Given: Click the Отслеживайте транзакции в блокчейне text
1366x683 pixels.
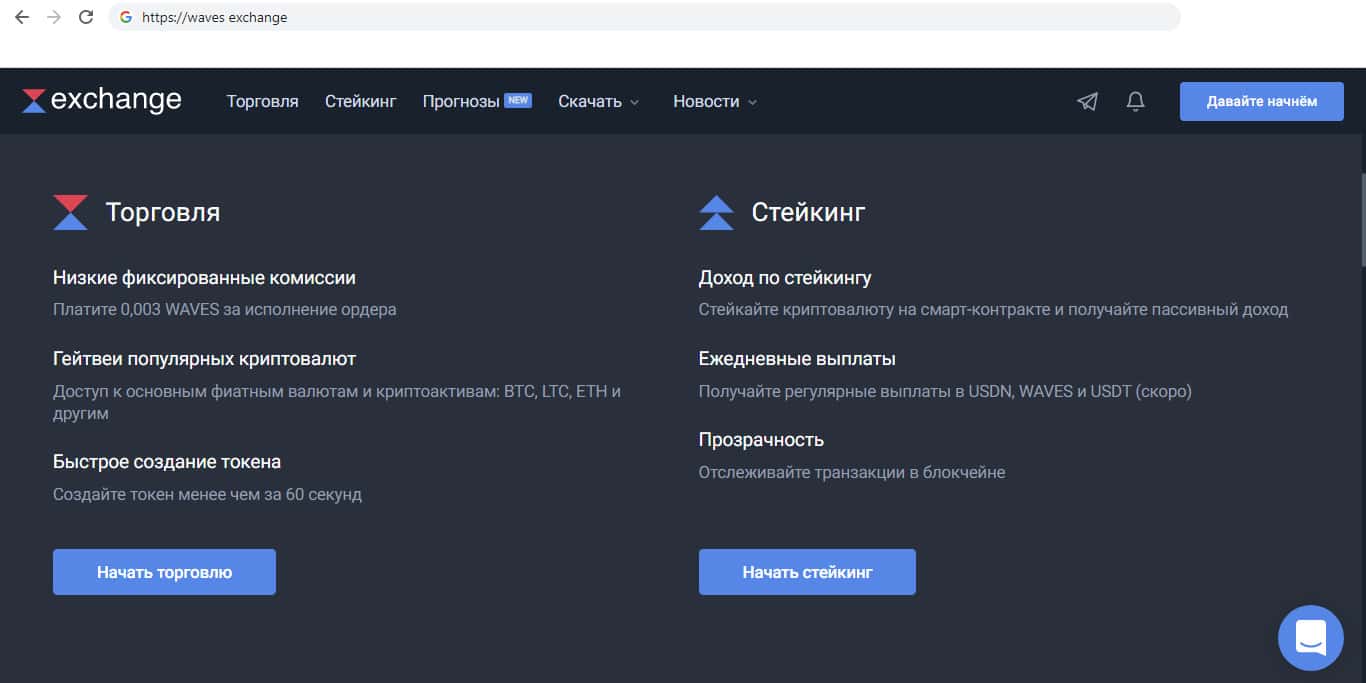Looking at the screenshot, I should (852, 472).
